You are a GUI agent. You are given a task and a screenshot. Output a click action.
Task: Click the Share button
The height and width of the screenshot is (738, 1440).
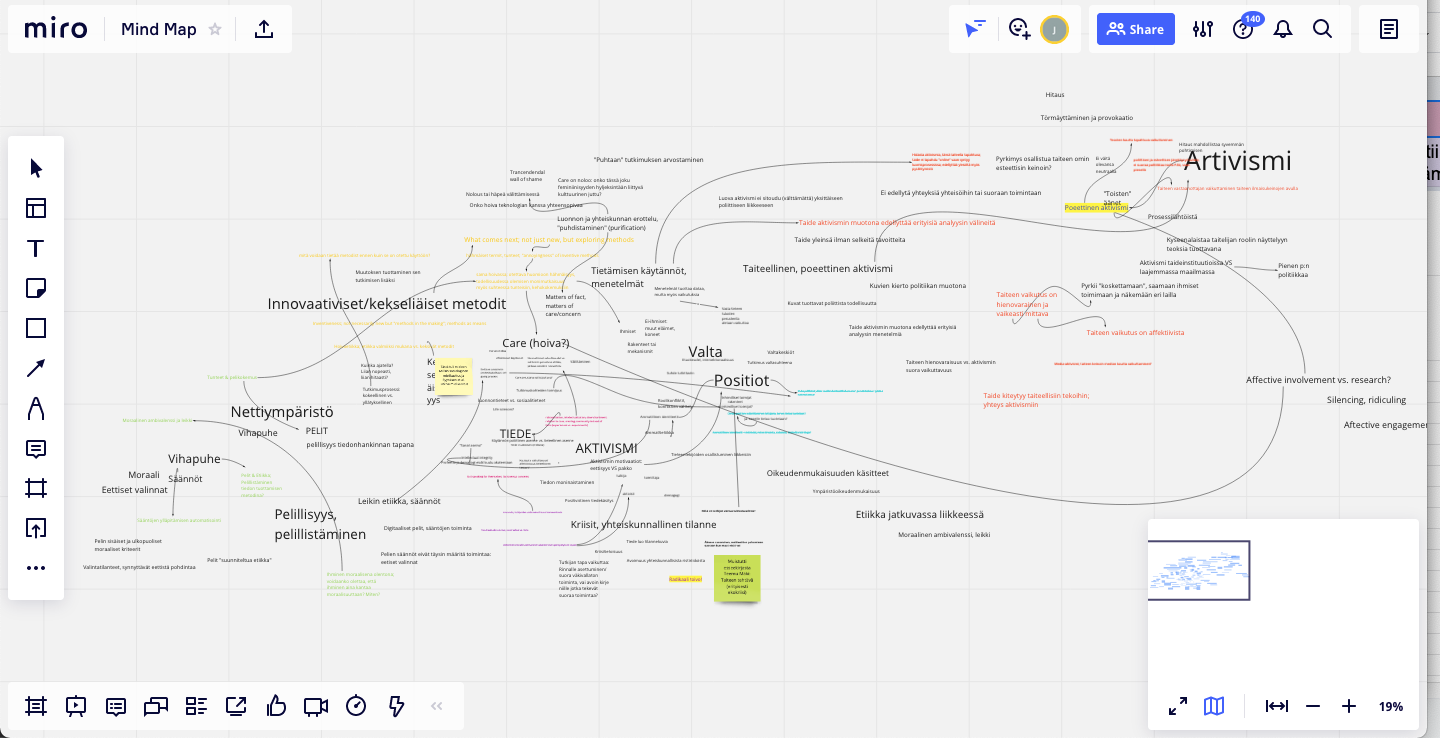(1135, 29)
